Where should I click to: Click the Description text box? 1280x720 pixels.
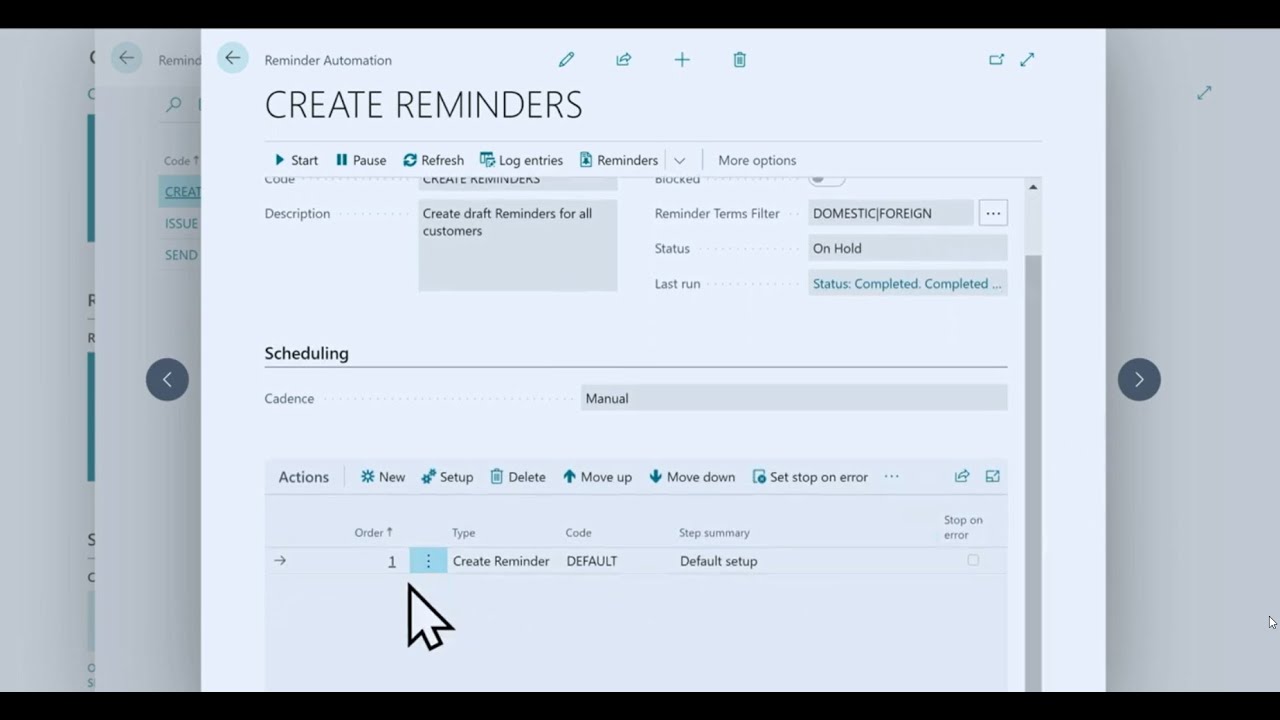coord(517,245)
